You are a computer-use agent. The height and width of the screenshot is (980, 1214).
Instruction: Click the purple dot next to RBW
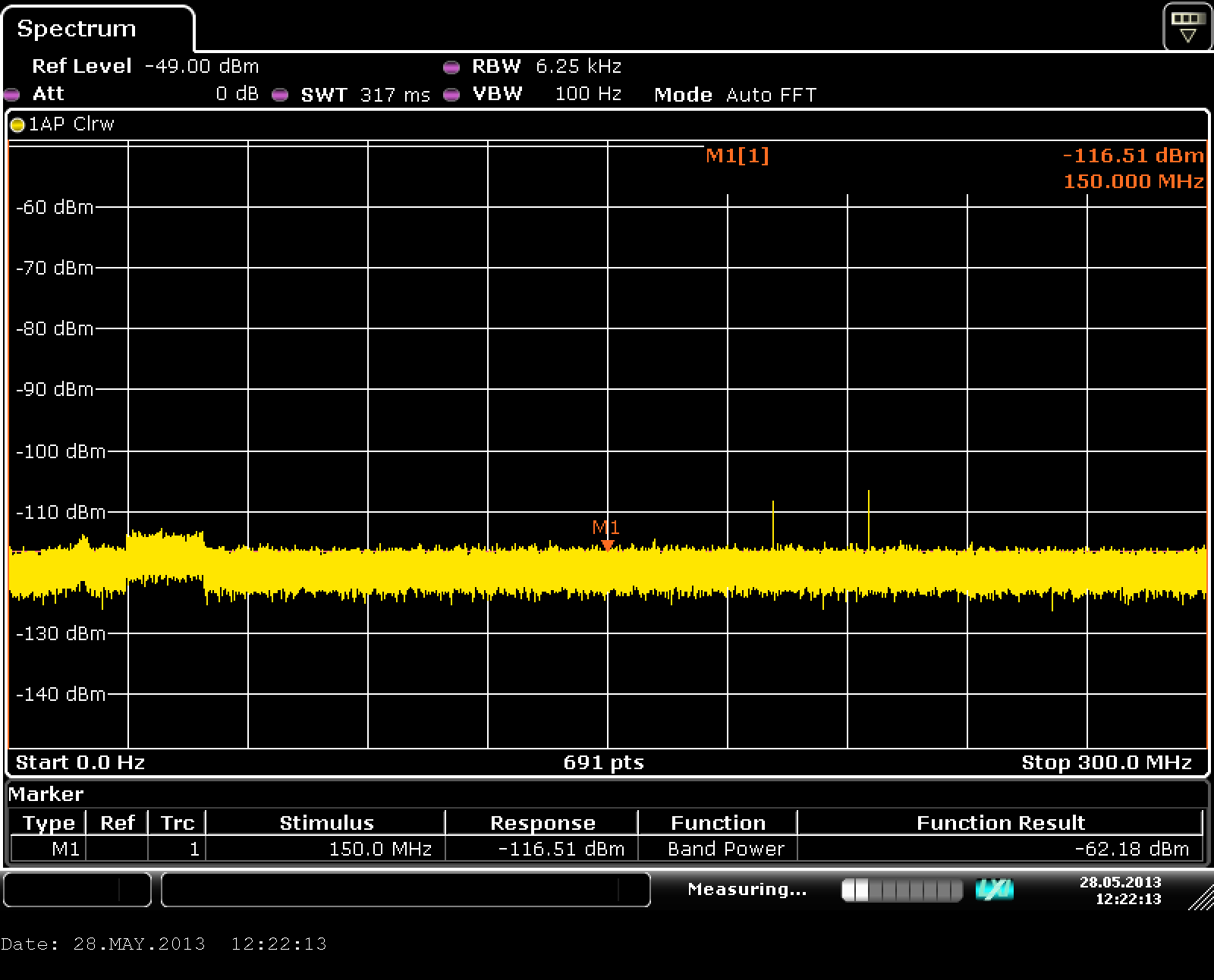[451, 68]
